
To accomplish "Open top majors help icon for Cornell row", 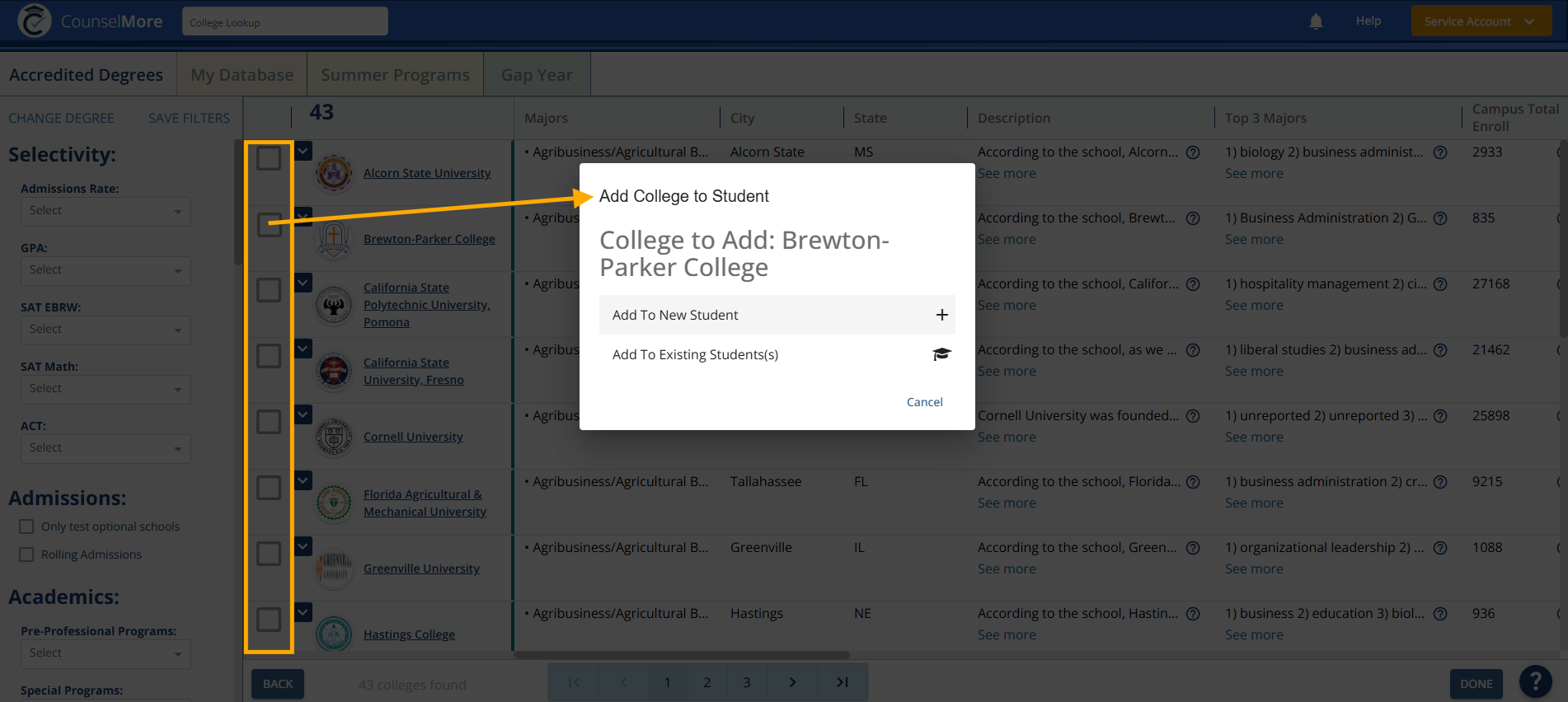I will (1440, 416).
